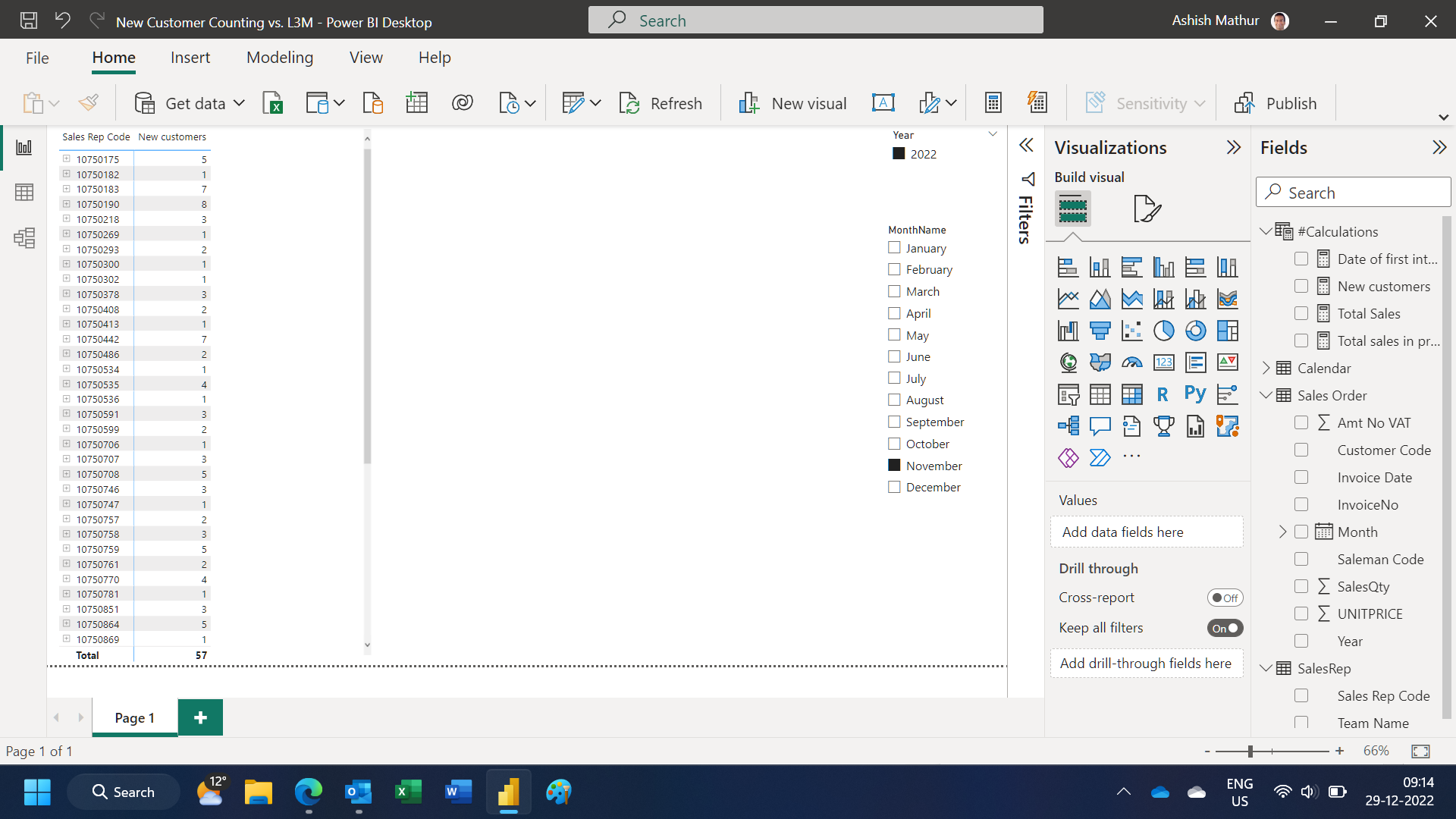Click the Enter data table icon

pyautogui.click(x=417, y=102)
